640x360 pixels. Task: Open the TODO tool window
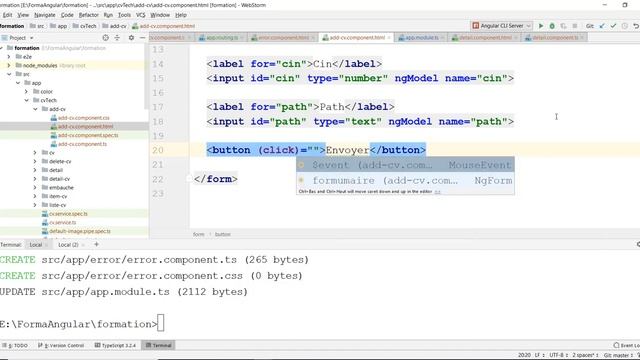pos(15,345)
